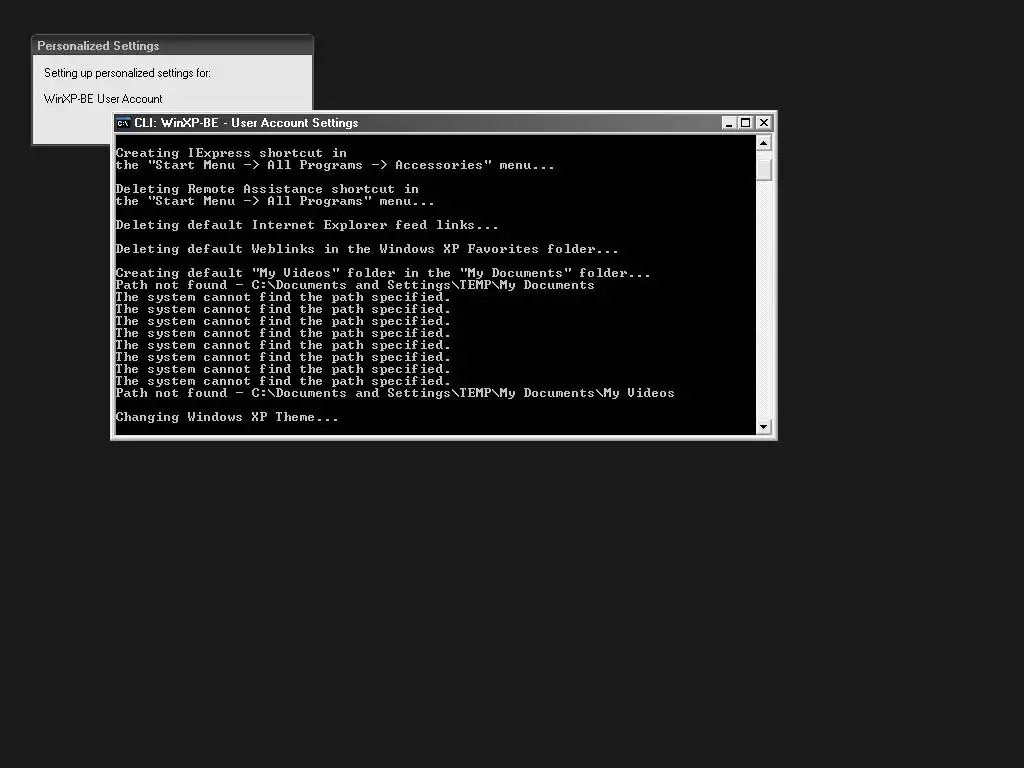1024x768 pixels.
Task: Click the CLI window title bar text
Action: (246, 123)
